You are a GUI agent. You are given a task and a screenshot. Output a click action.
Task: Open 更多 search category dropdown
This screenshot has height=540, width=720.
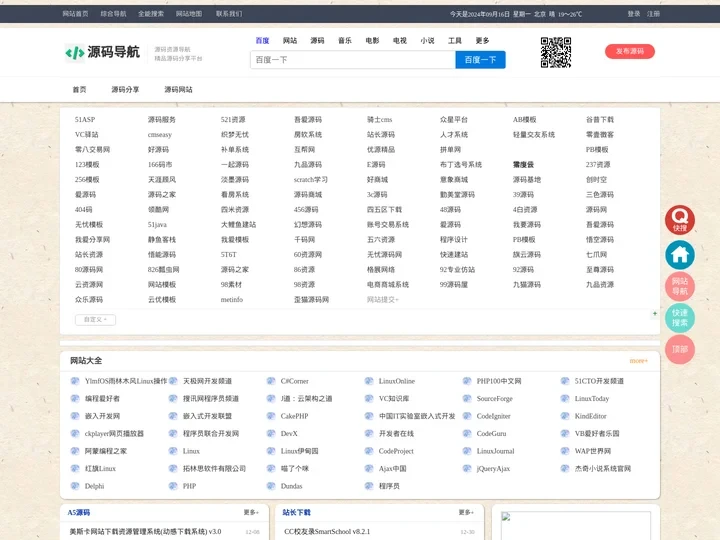click(x=482, y=40)
